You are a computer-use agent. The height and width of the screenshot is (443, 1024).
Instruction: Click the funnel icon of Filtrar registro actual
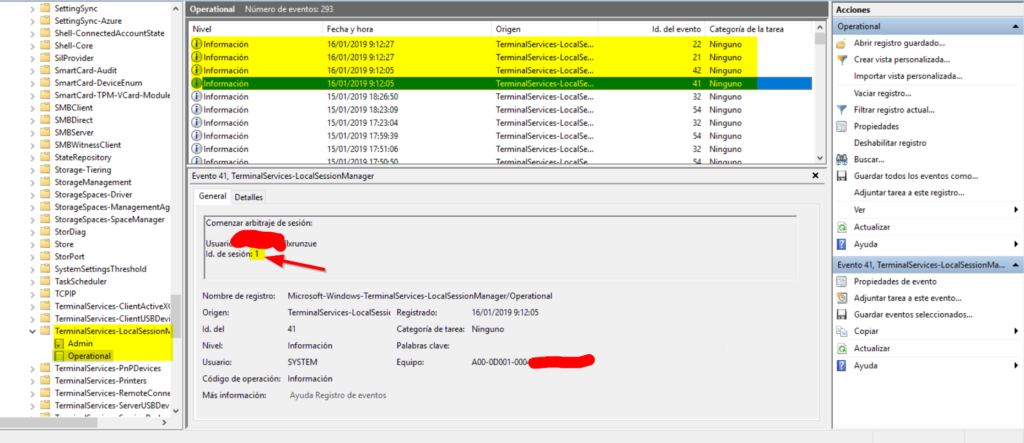pos(842,110)
